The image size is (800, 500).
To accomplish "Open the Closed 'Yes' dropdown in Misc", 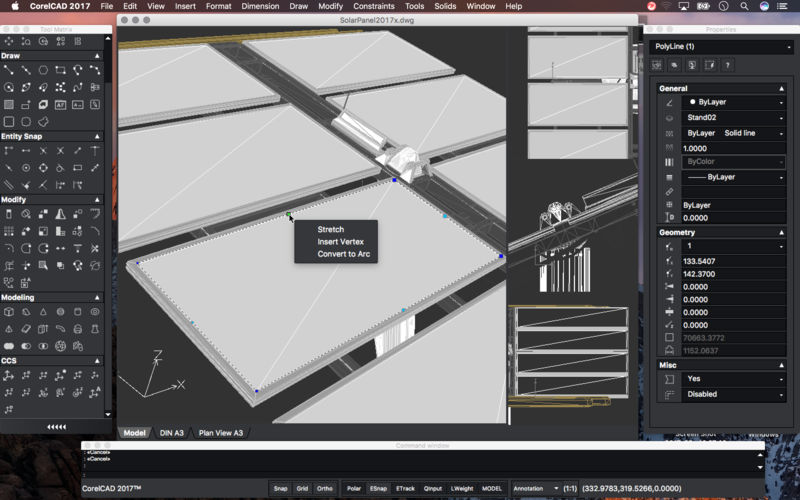I will 733,379.
